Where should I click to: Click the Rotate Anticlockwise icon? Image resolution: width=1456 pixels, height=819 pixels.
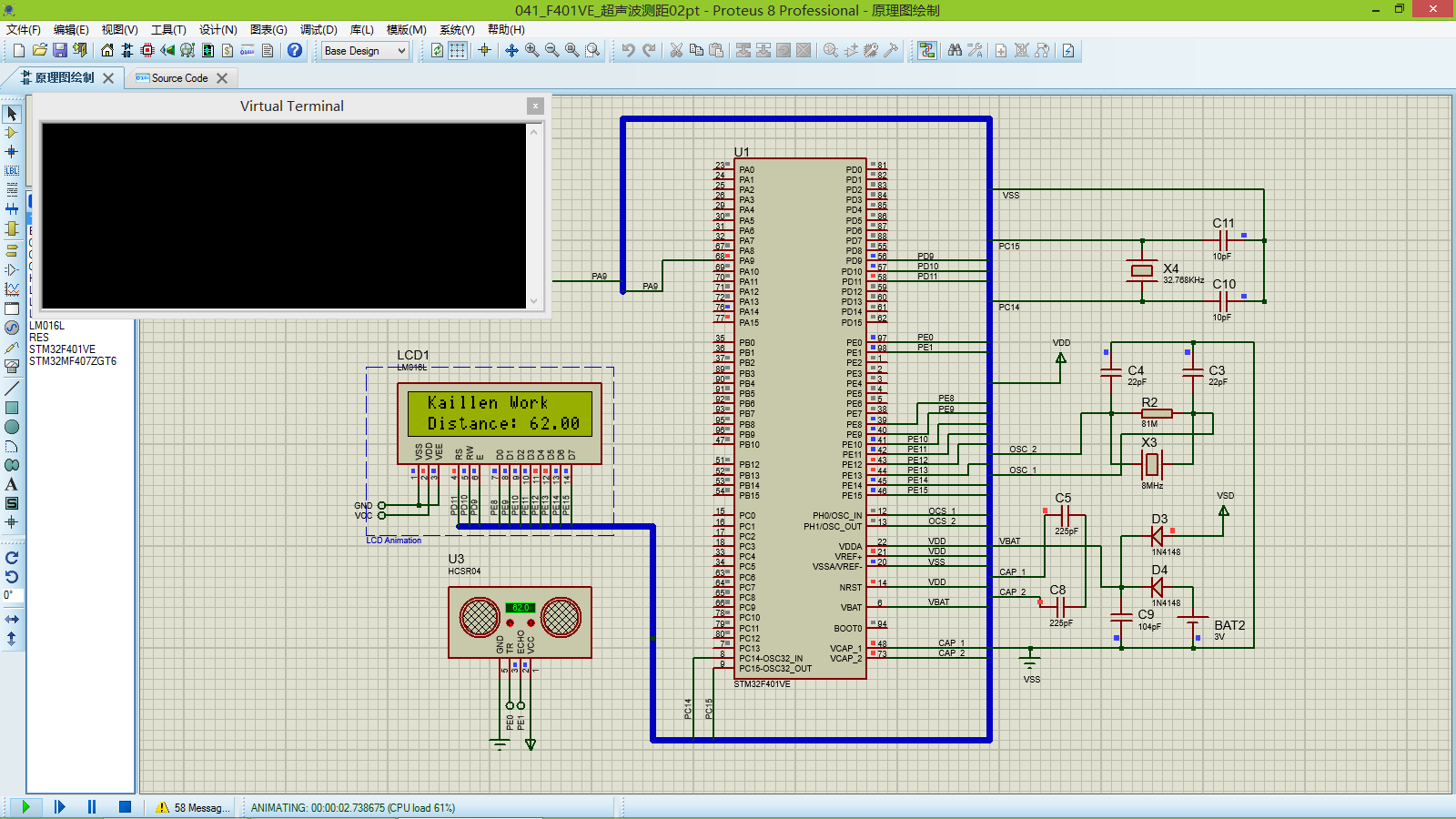click(x=12, y=576)
